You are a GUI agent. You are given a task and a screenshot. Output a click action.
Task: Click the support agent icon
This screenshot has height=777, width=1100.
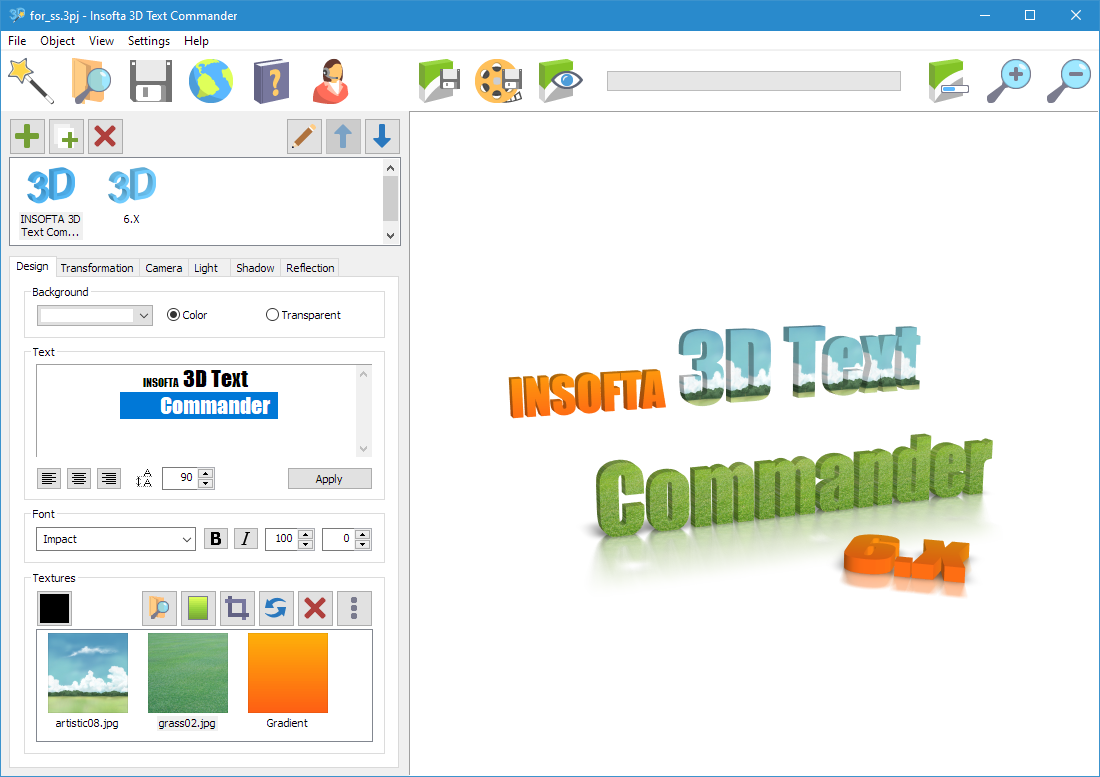pyautogui.click(x=331, y=81)
